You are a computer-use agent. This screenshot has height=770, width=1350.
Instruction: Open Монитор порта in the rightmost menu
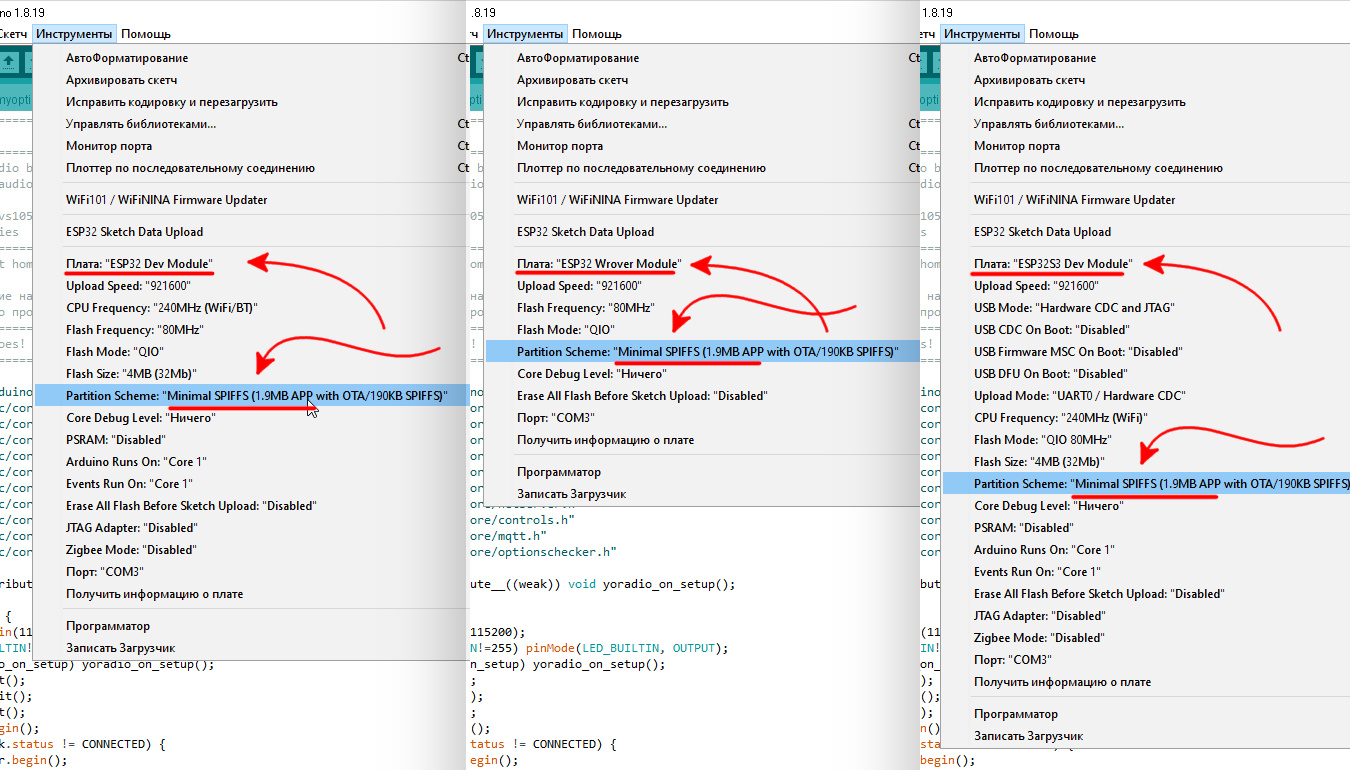[x=1018, y=146]
